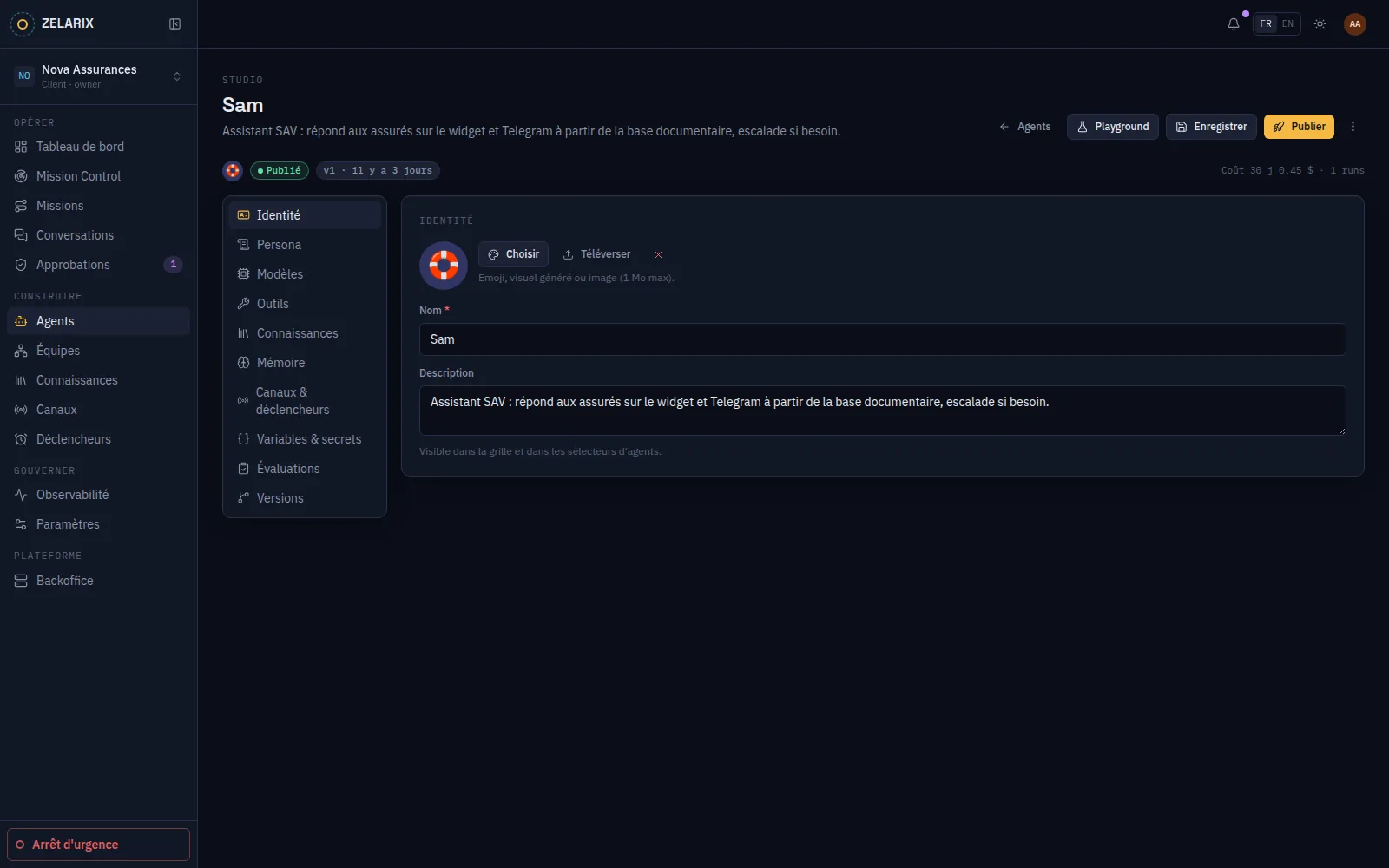
Task: Open Mission Control in sidebar
Action: point(98,176)
